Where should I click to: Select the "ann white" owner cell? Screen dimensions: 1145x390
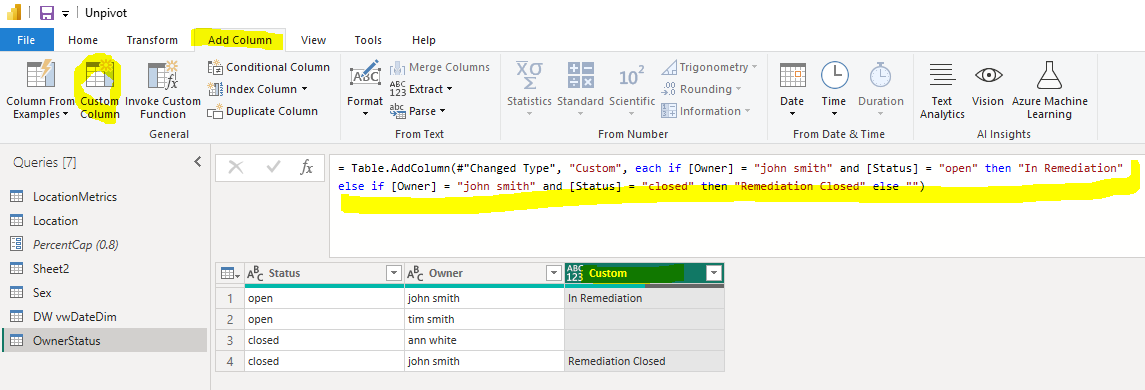(x=484, y=340)
